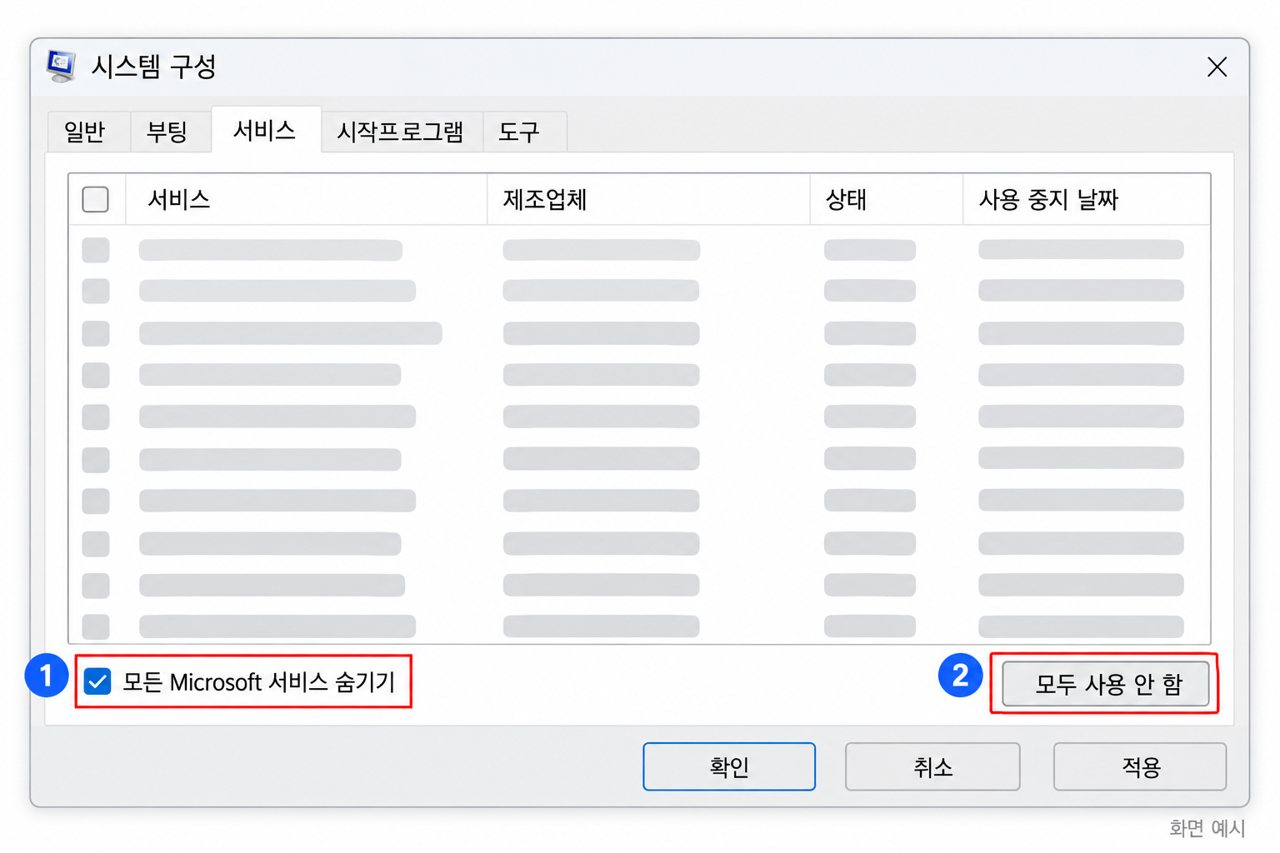Screen dimensions: 1280x853
Task: Toggle the select-all checkbox in the table header
Action: click(x=95, y=200)
